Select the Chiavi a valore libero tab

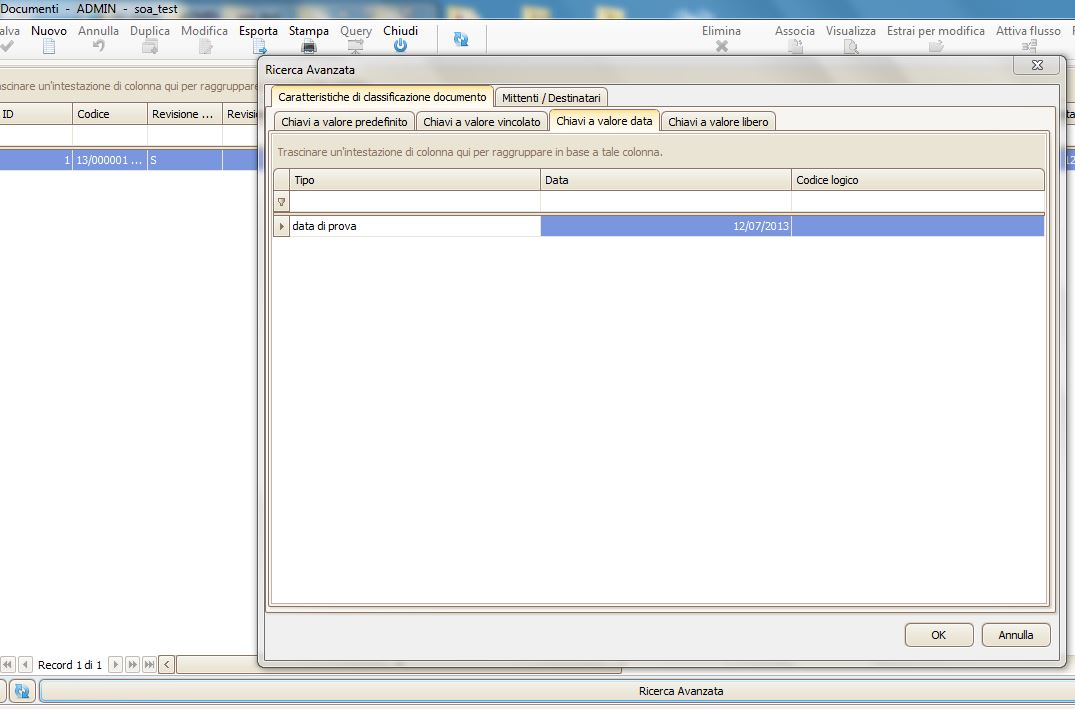tap(718, 122)
